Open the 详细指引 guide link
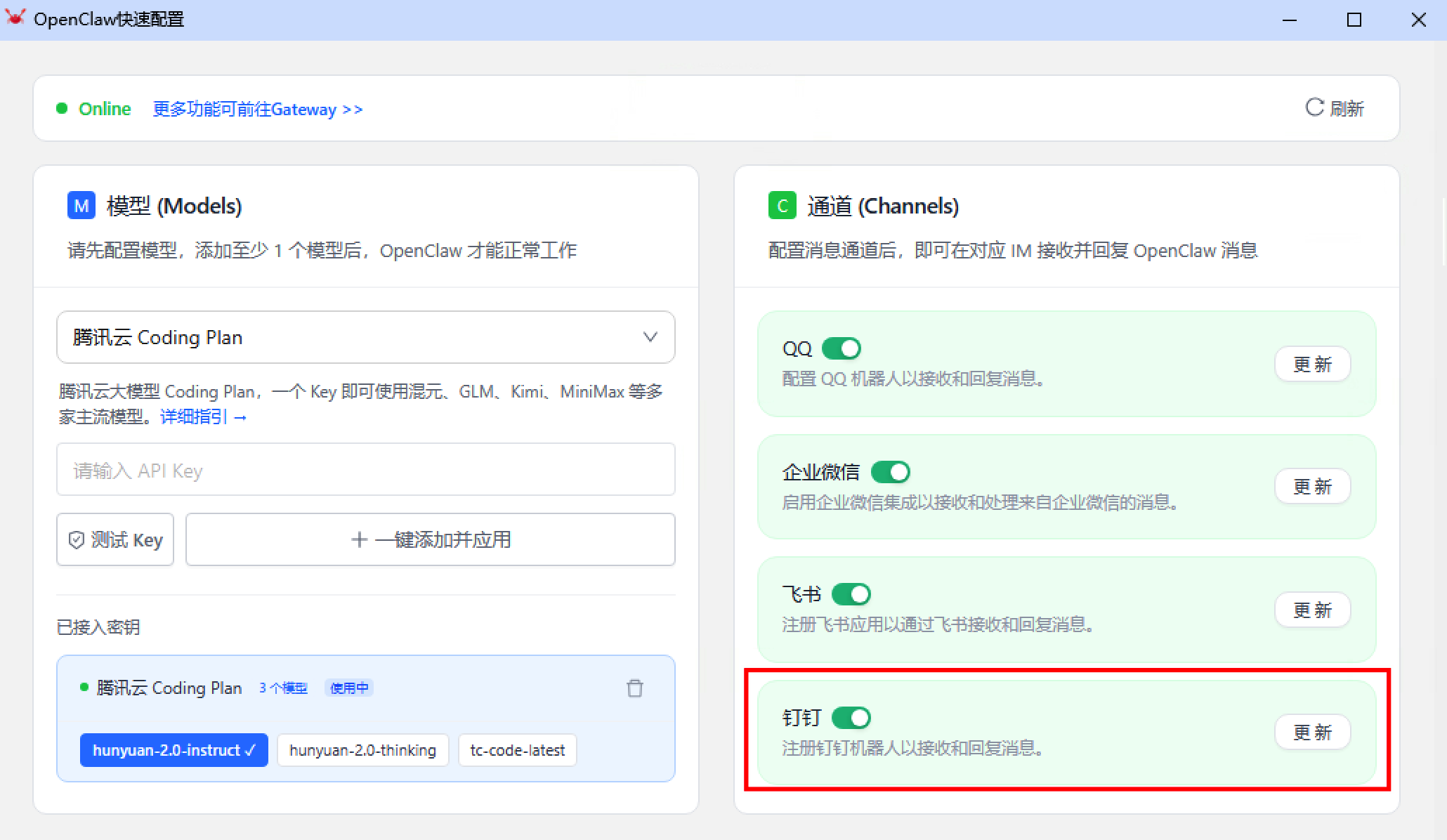1447x840 pixels. pos(203,417)
